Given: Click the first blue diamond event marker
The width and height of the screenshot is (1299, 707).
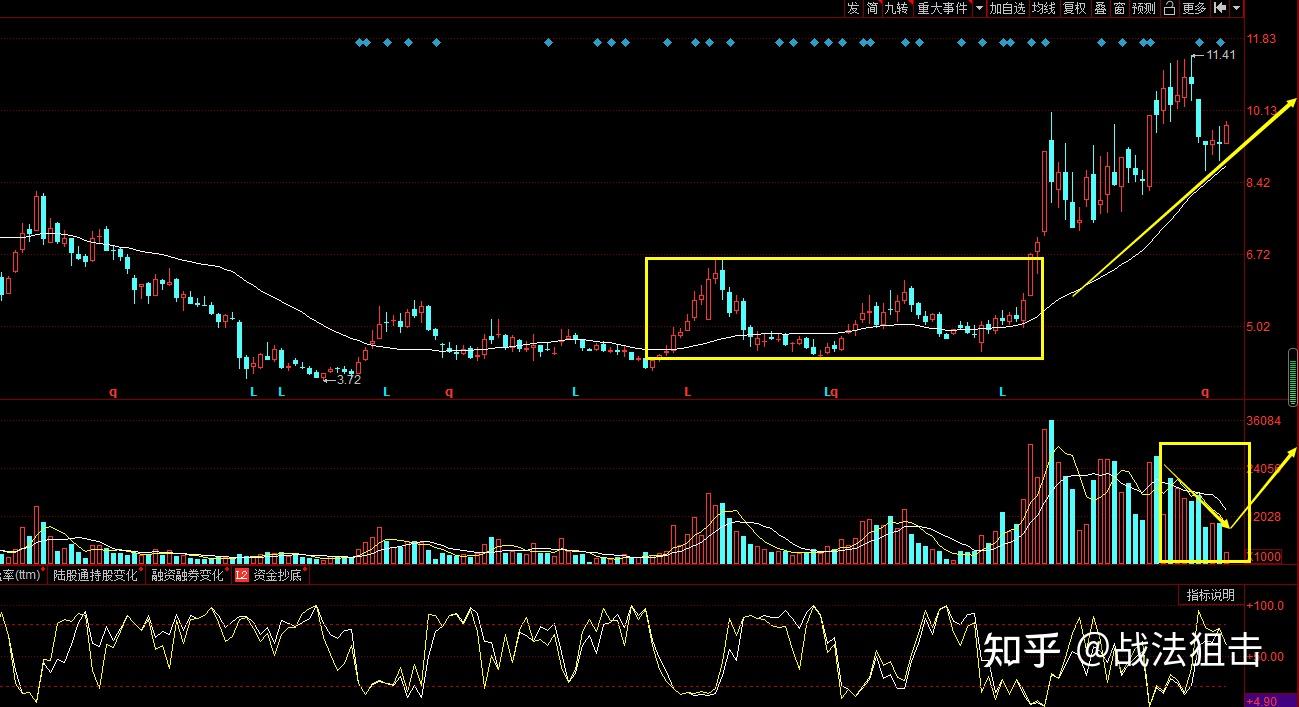Looking at the screenshot, I should pos(359,43).
